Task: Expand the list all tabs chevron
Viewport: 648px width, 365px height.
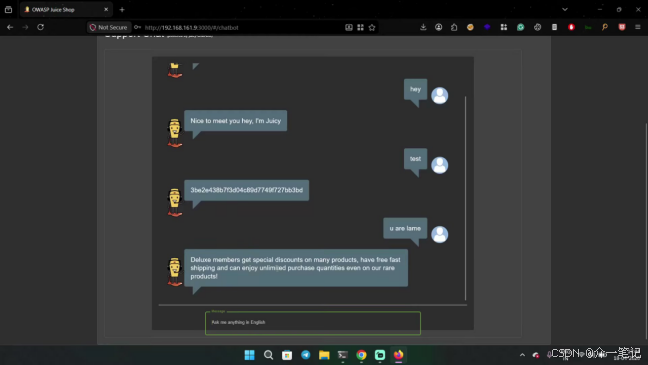Action: (x=565, y=10)
